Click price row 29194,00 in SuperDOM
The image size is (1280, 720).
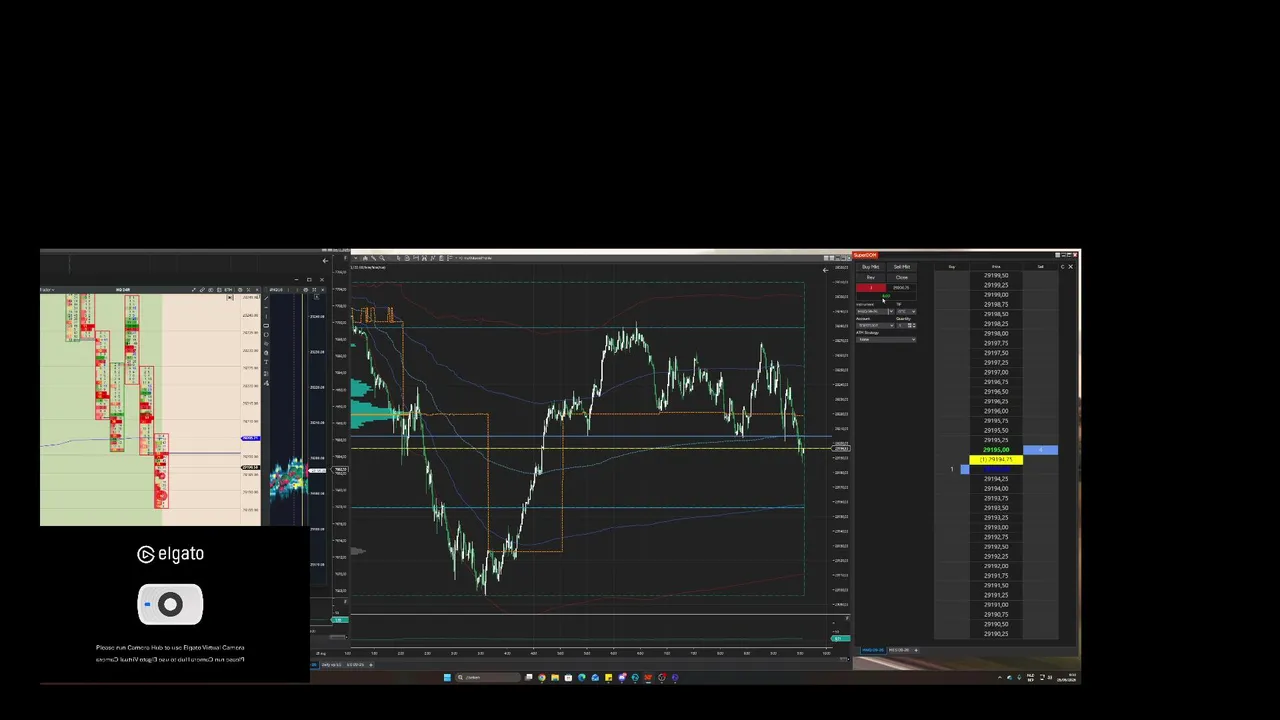996,488
